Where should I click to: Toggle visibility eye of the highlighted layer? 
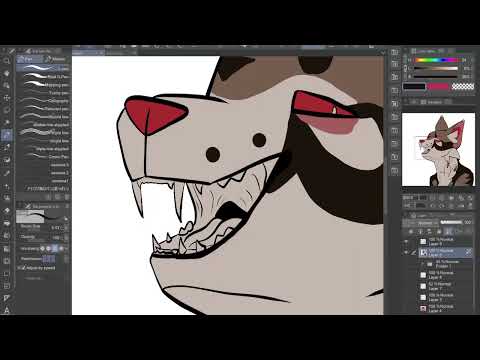(x=406, y=252)
